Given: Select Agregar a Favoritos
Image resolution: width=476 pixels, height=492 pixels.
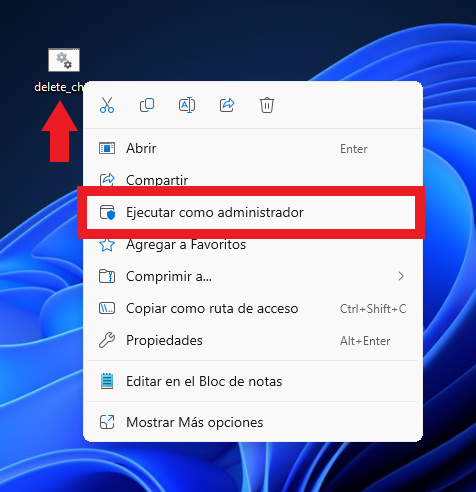Looking at the screenshot, I should coord(253,245).
